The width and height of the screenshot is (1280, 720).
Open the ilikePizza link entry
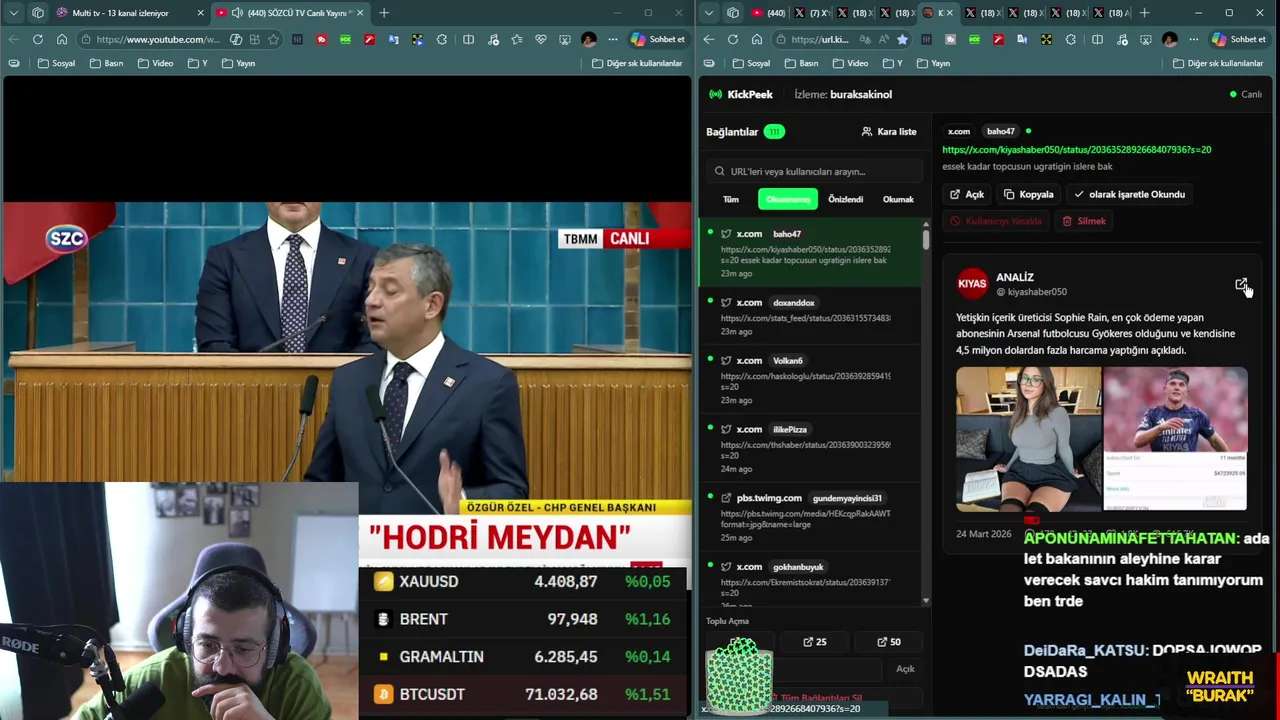coord(809,448)
